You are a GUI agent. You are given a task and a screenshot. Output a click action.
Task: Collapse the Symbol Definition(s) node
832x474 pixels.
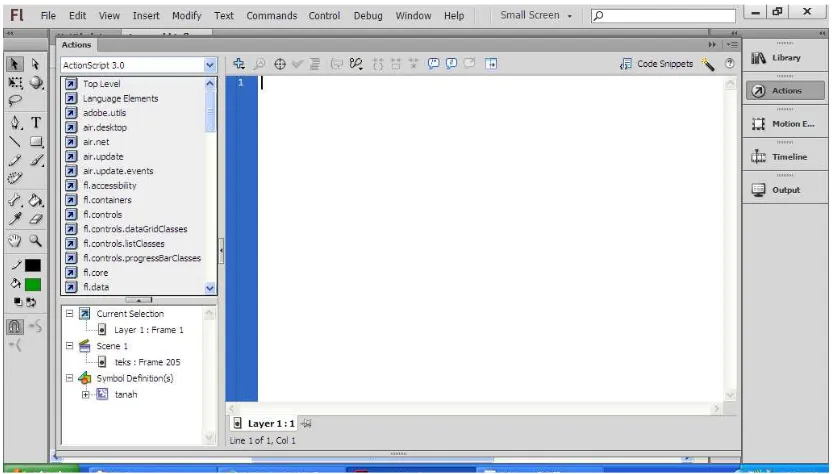[x=70, y=378]
